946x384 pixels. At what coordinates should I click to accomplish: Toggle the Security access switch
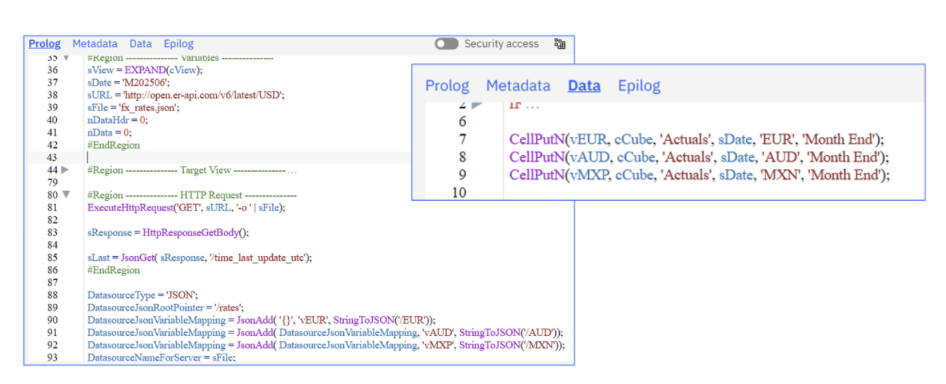click(446, 44)
